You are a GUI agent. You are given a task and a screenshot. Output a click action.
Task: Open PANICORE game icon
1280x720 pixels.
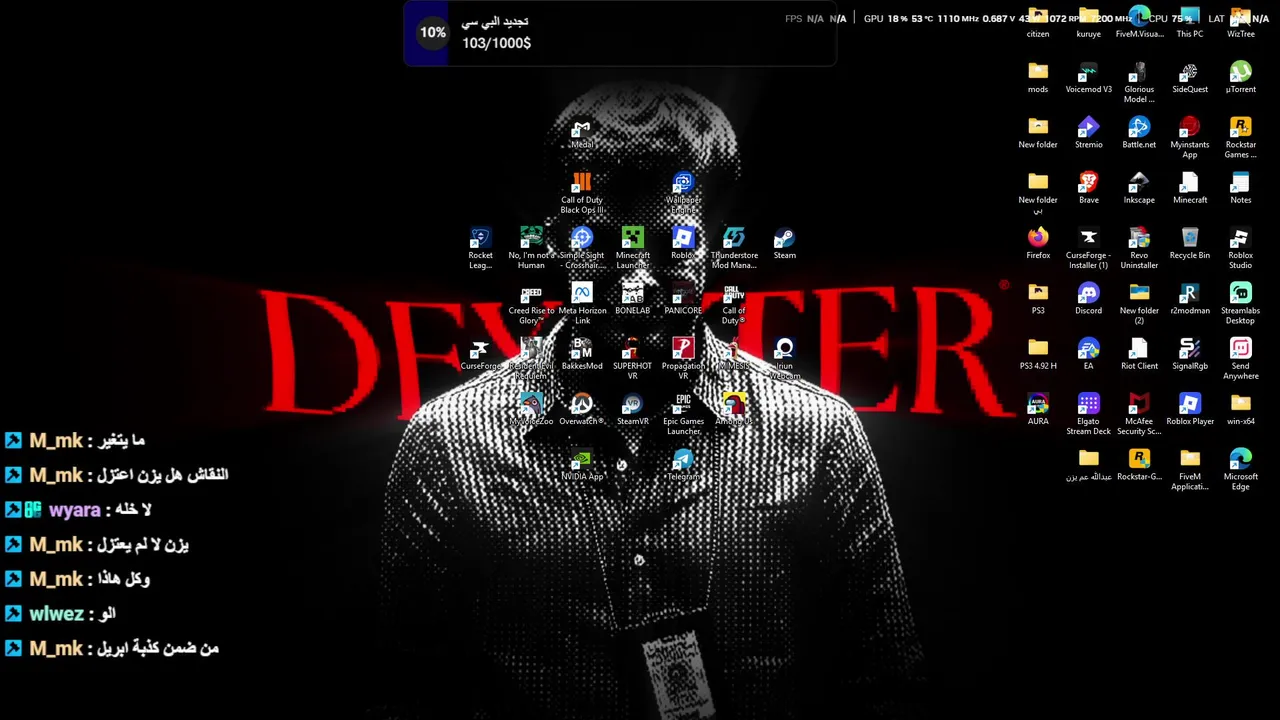(x=683, y=299)
